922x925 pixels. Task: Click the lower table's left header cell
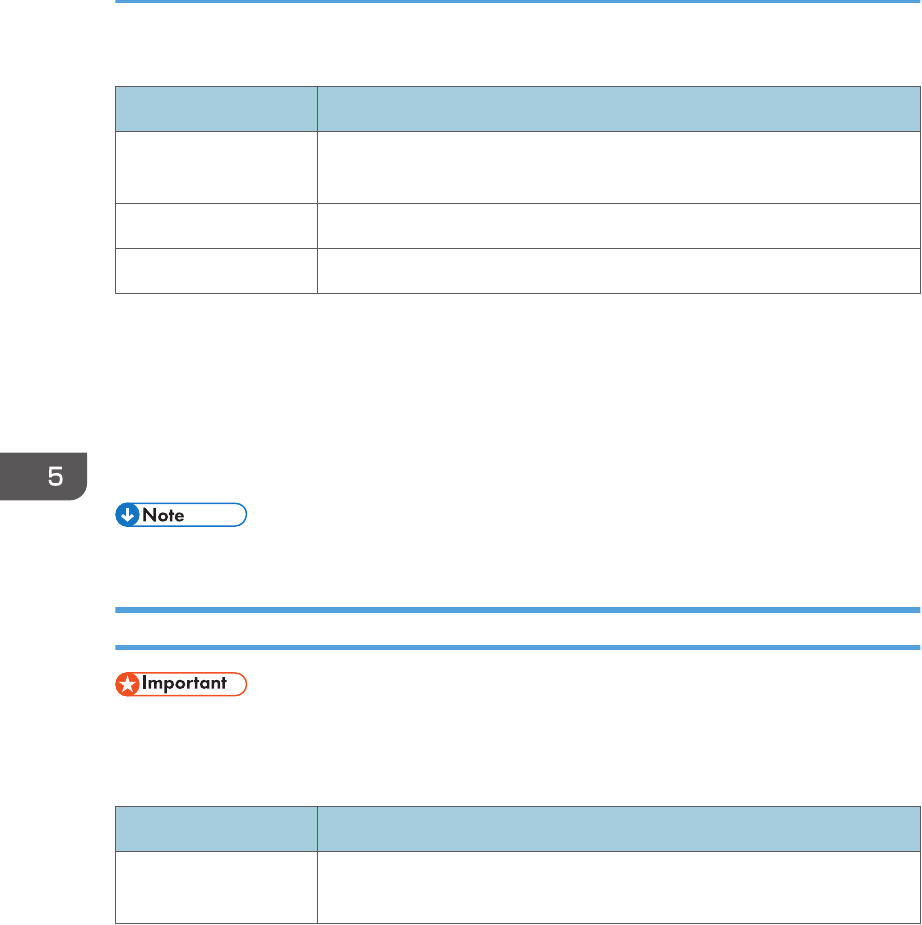tap(216, 828)
